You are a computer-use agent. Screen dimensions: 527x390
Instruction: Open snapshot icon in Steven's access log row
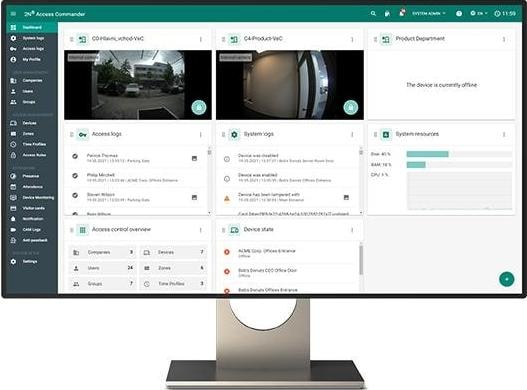click(x=194, y=197)
